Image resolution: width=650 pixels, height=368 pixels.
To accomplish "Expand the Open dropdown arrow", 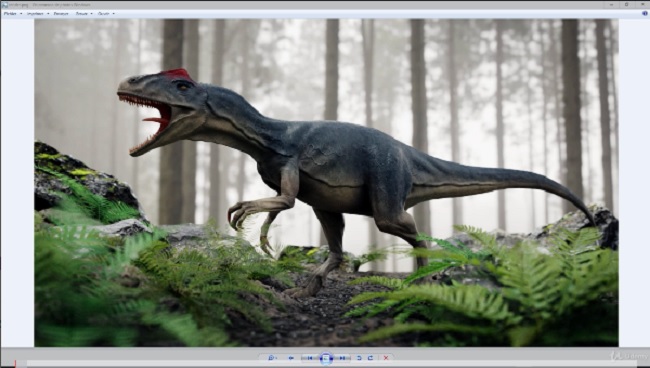I will (x=114, y=13).
